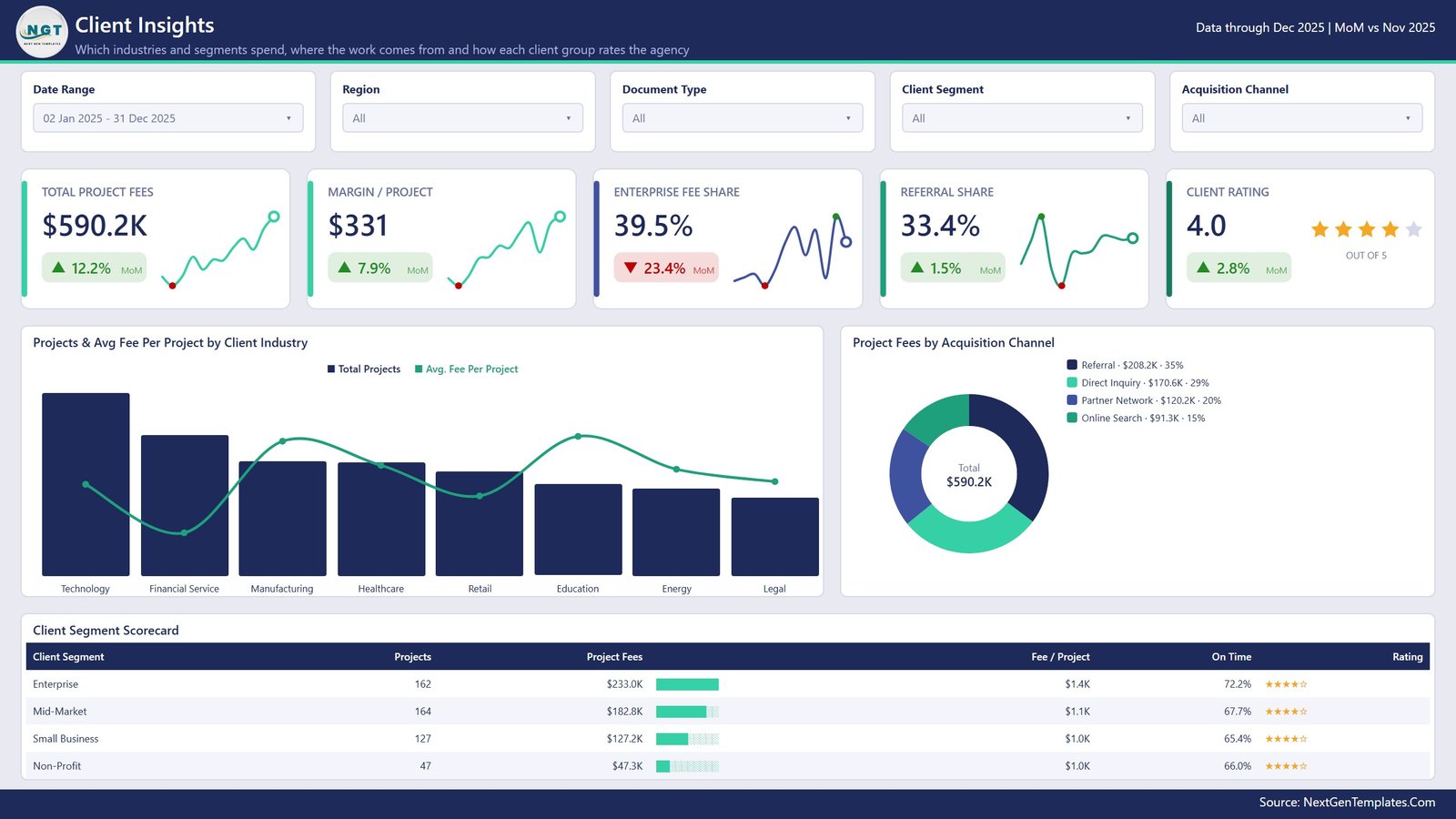Click the Non-Profit project fees bar
The image size is (1456, 819).
click(687, 766)
